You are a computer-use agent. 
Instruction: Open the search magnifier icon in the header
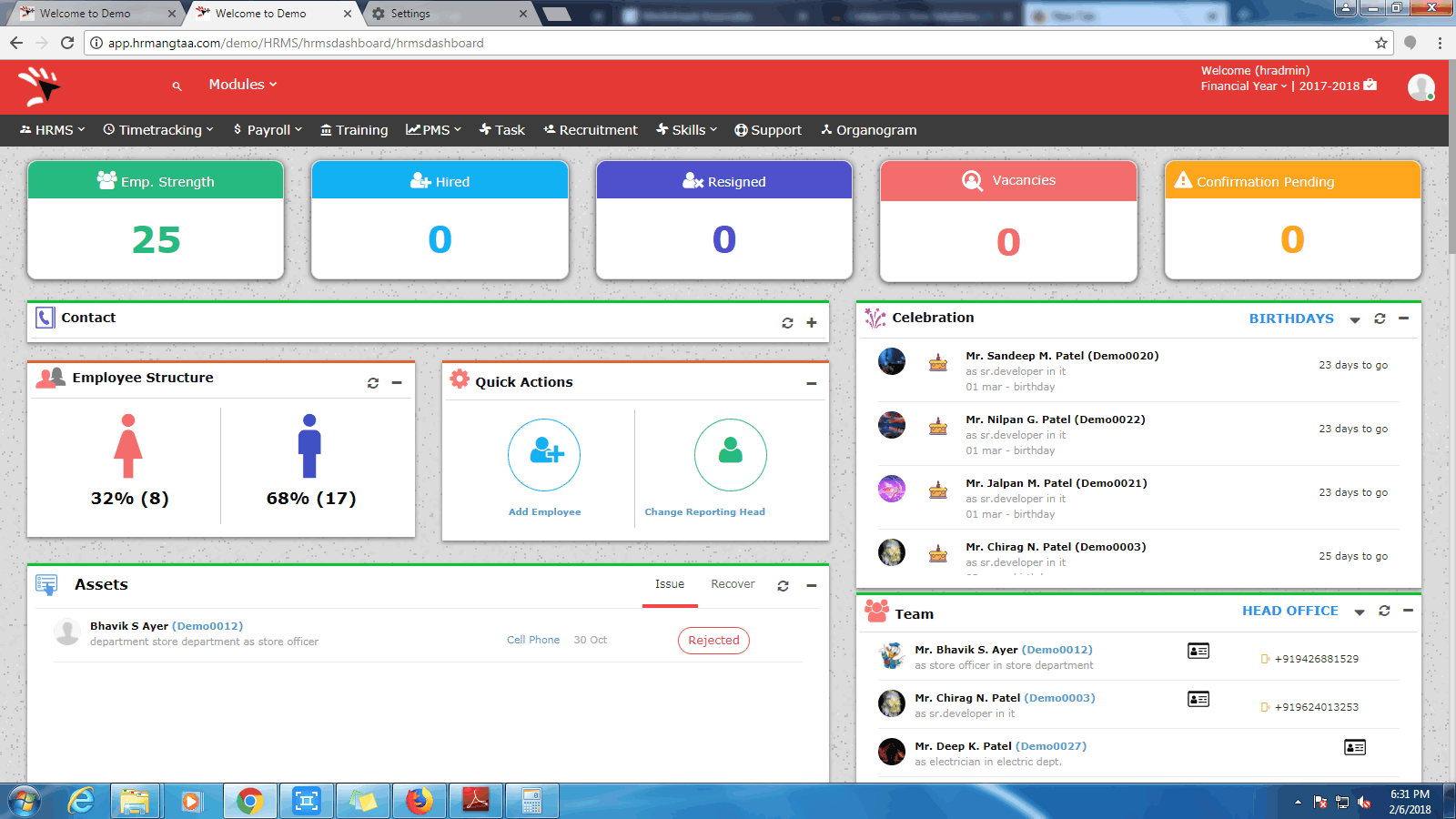click(x=177, y=86)
